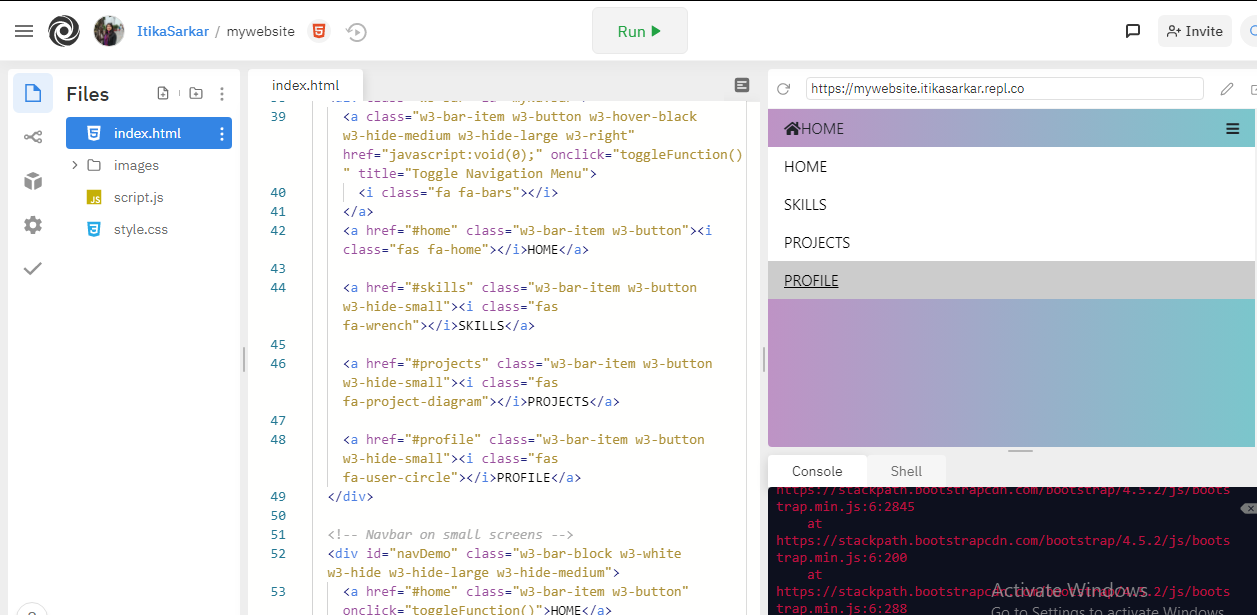Click the navDemo div code line
Screen dimensions: 1257x615
tap(504, 563)
